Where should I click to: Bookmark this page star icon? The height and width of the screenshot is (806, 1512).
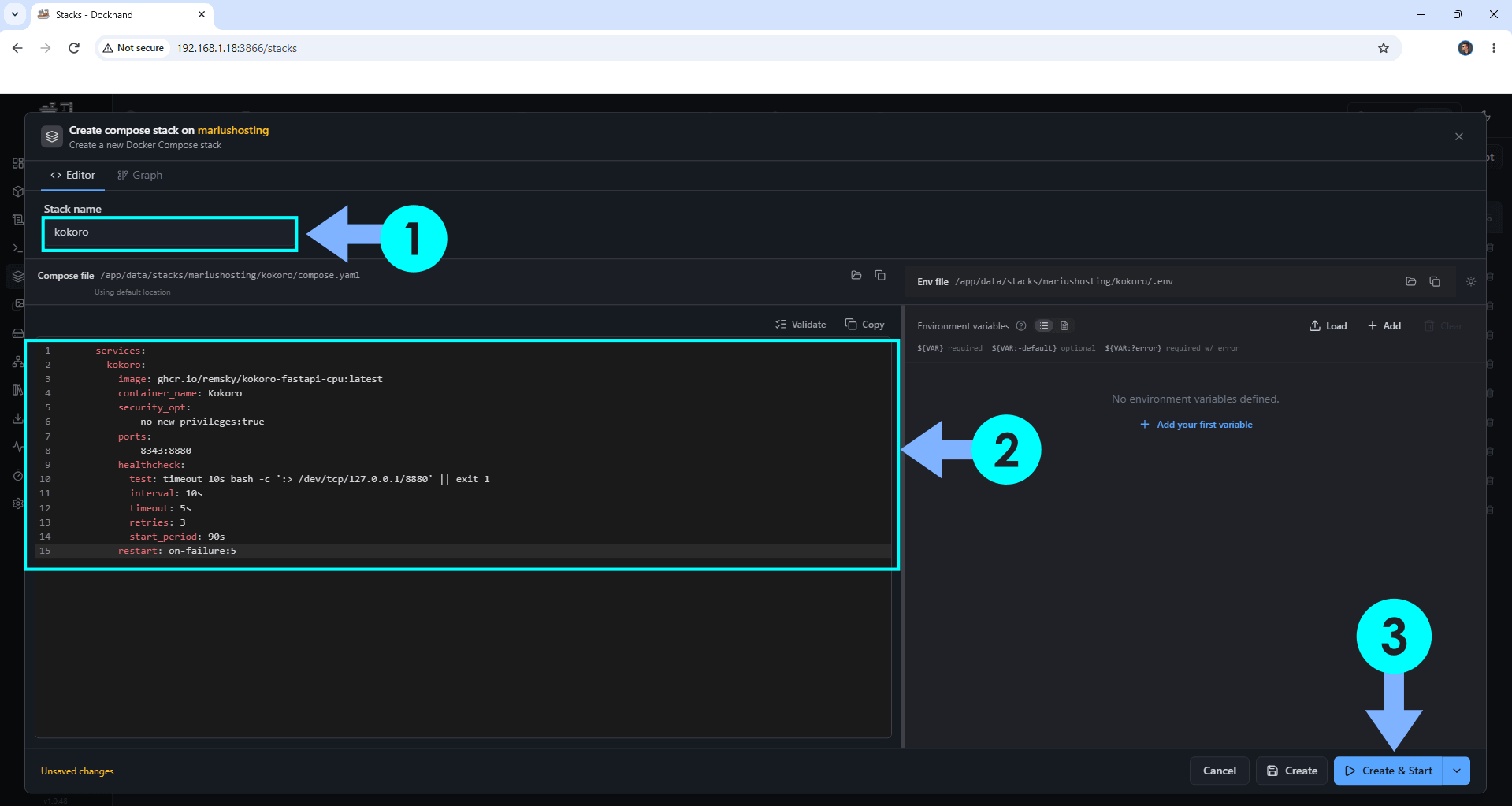click(x=1384, y=48)
